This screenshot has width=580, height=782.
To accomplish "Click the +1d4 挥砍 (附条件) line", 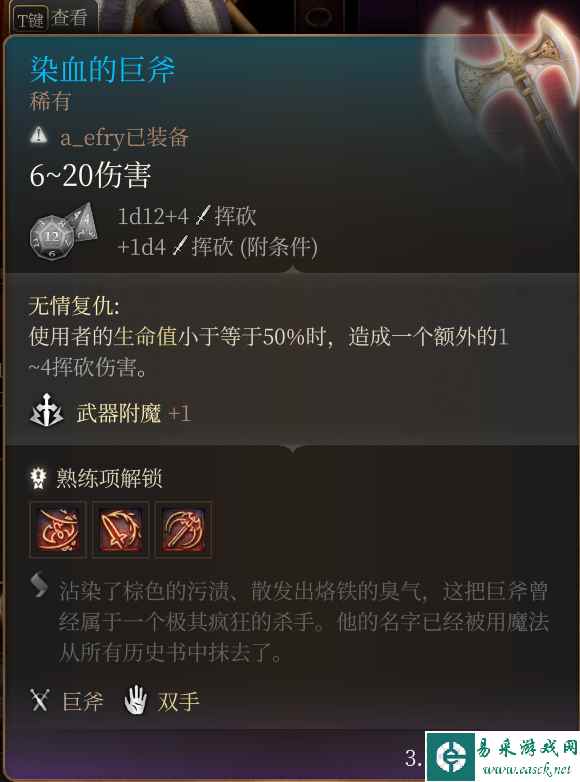I will point(217,247).
